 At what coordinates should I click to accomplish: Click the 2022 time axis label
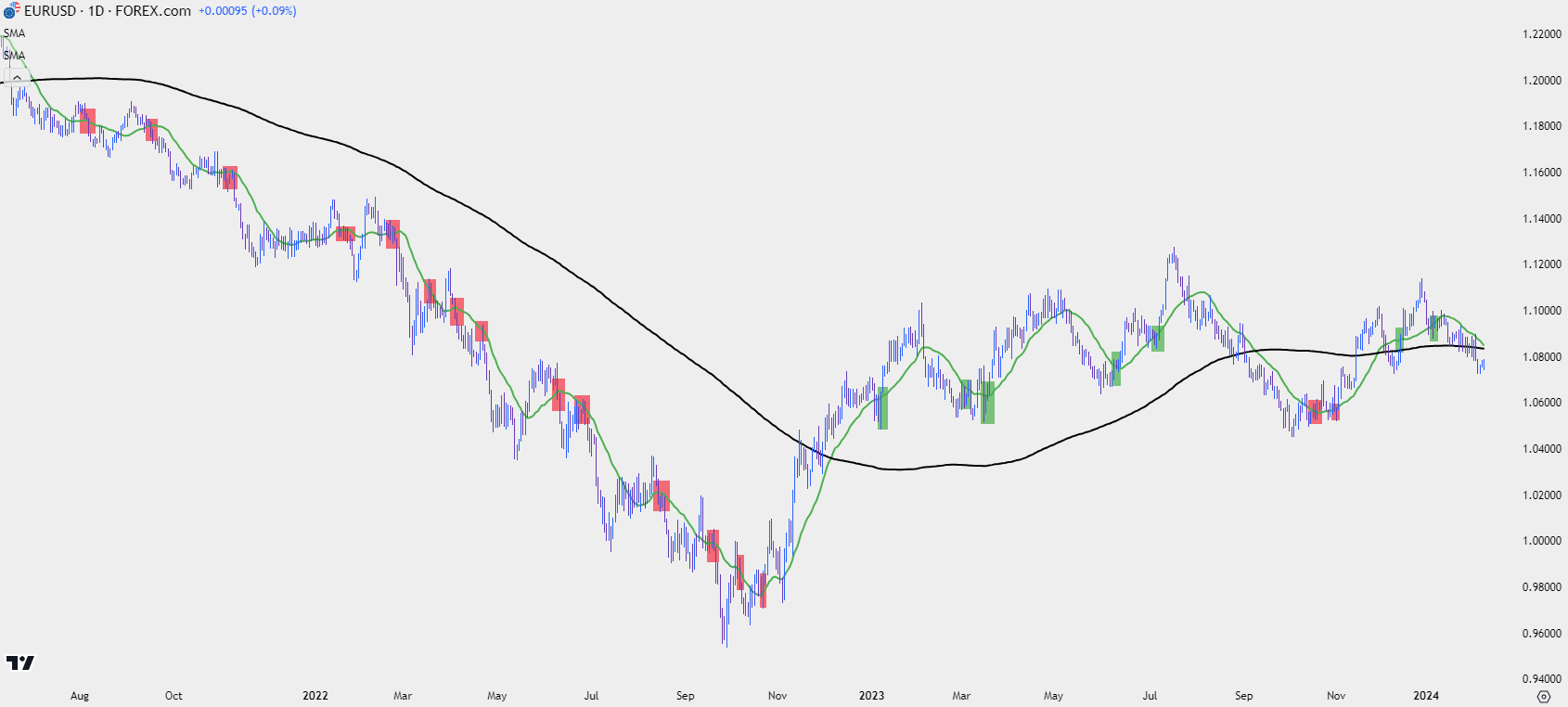click(315, 696)
